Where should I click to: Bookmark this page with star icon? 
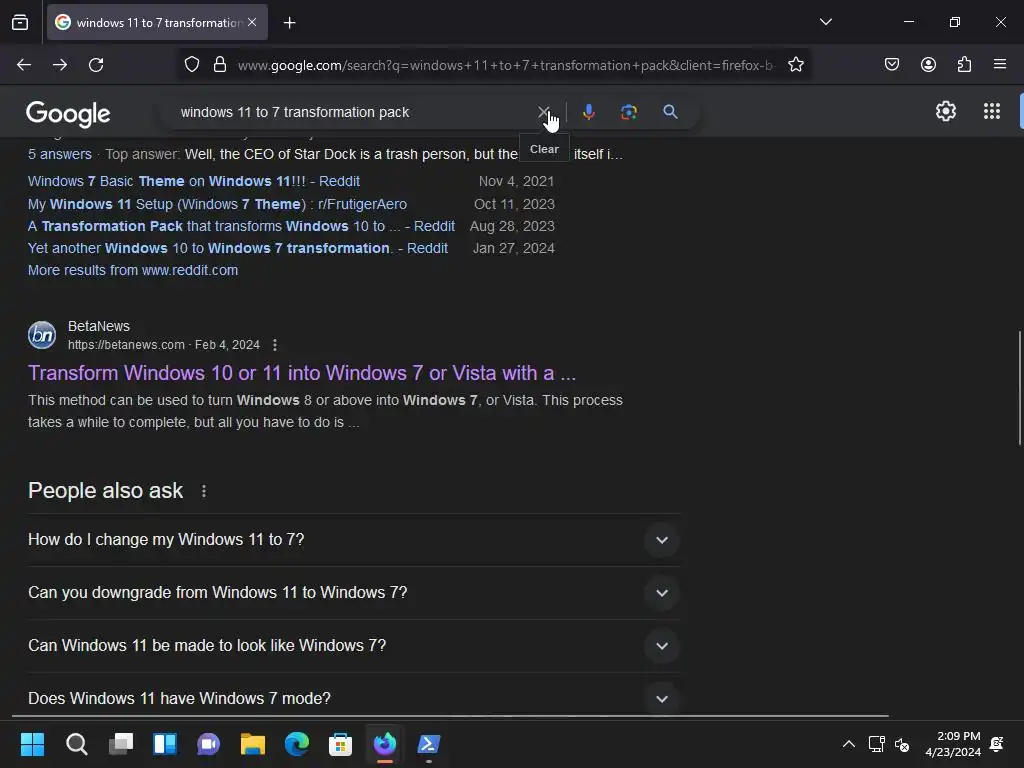(x=795, y=65)
